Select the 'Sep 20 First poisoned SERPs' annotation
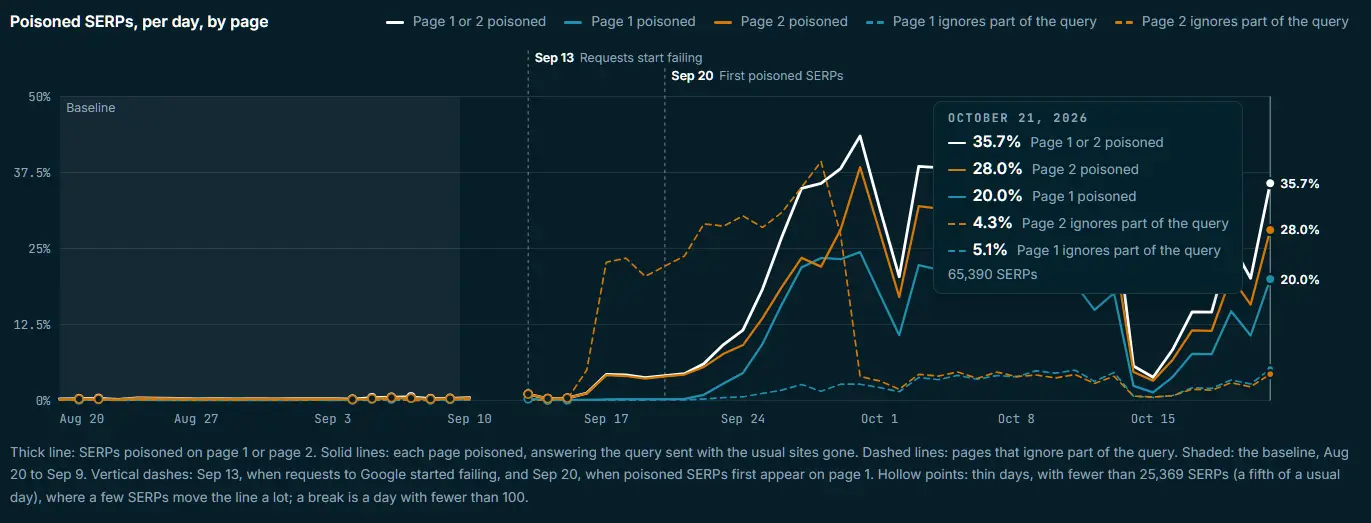This screenshot has width=1371, height=523. pos(757,75)
